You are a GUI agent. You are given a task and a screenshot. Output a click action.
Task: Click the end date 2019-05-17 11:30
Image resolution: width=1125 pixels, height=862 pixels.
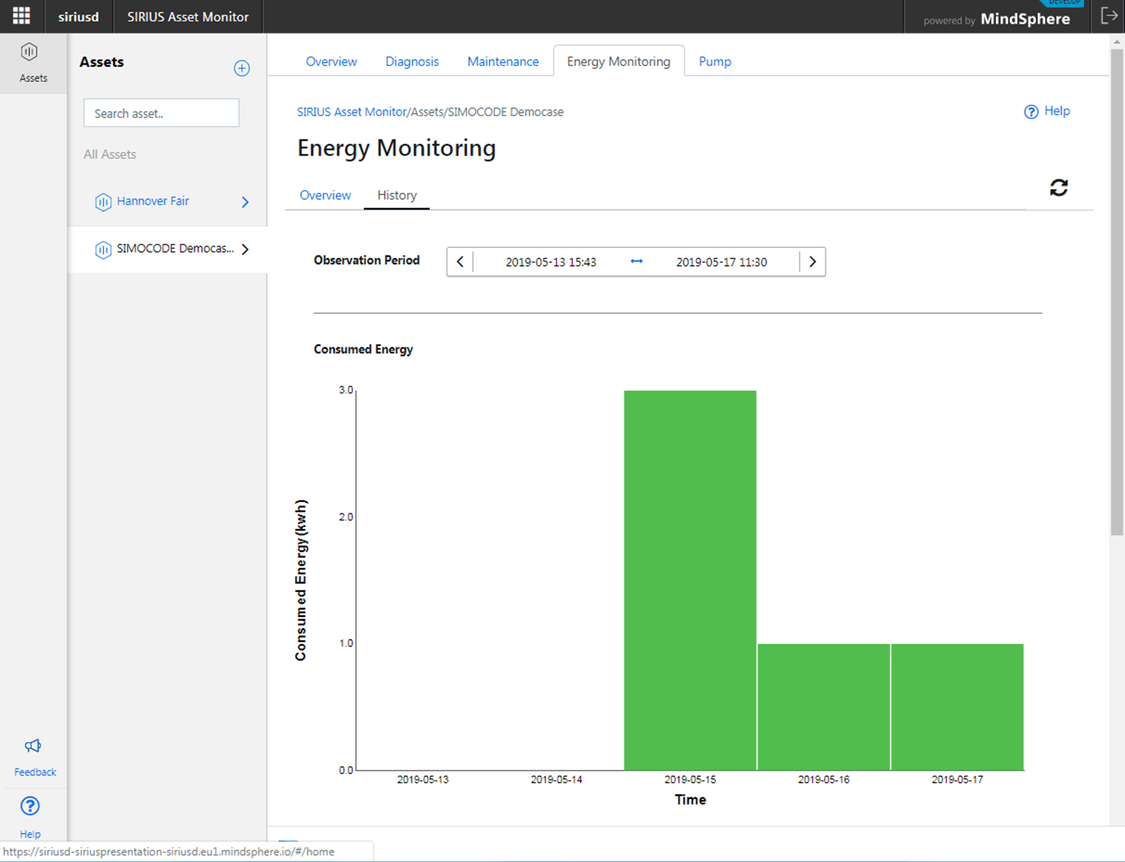[721, 262]
